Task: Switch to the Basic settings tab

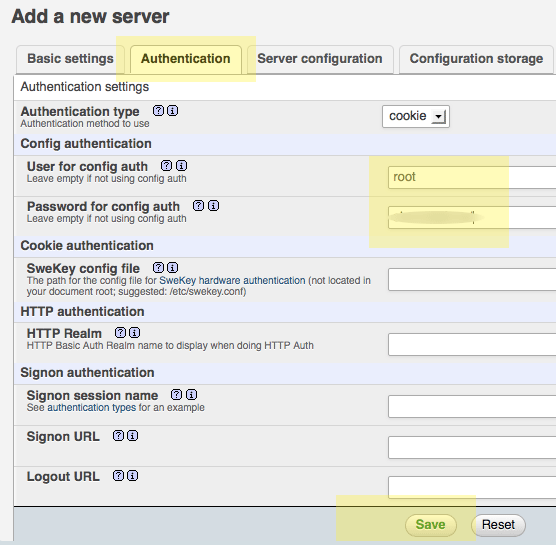Action: 70,59
